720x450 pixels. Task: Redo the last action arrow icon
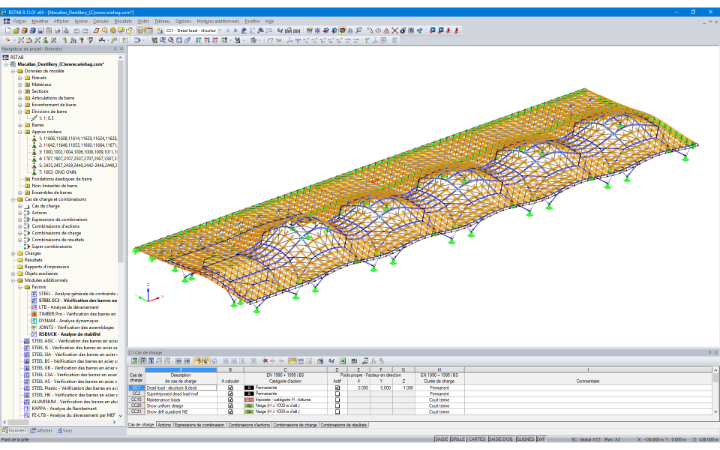pyautogui.click(x=85, y=31)
